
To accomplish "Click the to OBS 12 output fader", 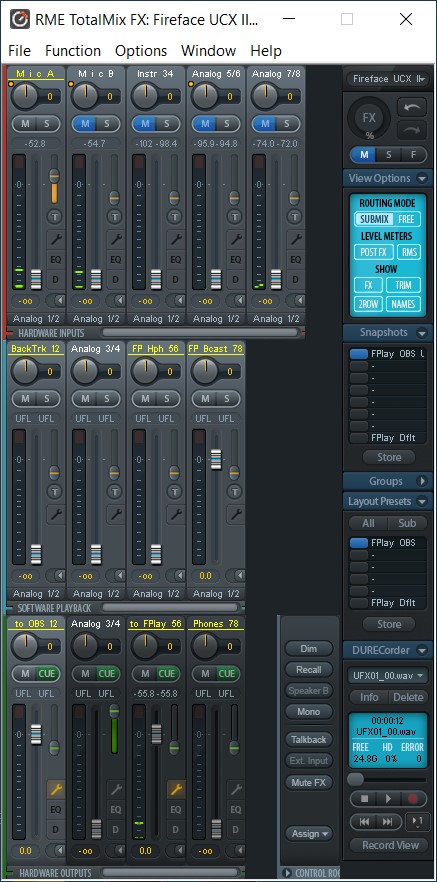I will (x=36, y=735).
